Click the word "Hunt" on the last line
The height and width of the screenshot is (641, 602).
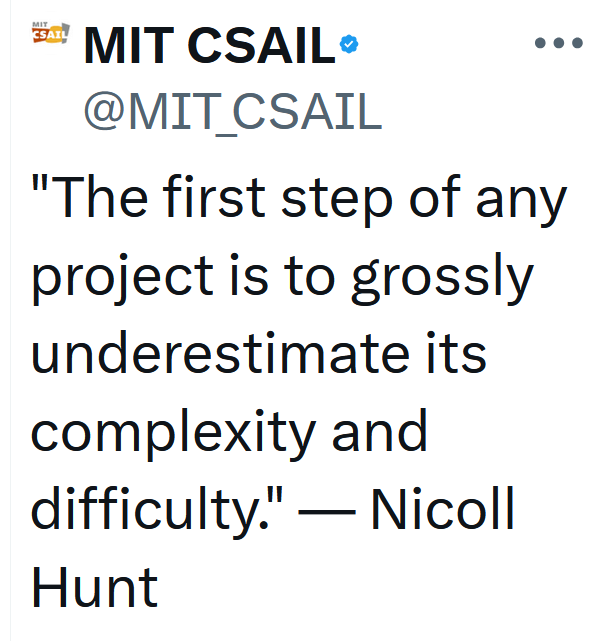[x=94, y=586]
